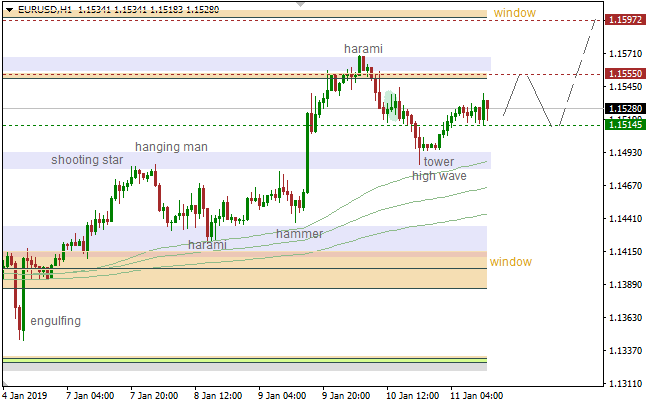Select the red 1.15972 price level tag

(625, 20)
